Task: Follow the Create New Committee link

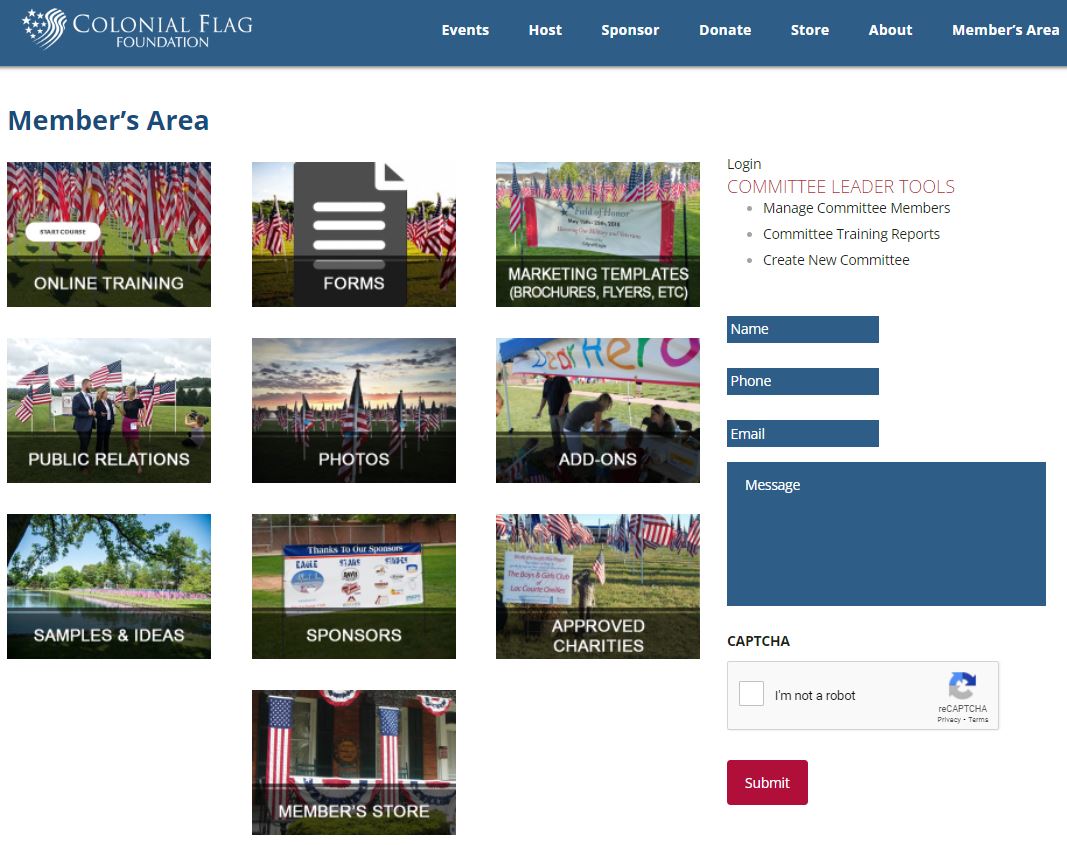Action: click(836, 260)
